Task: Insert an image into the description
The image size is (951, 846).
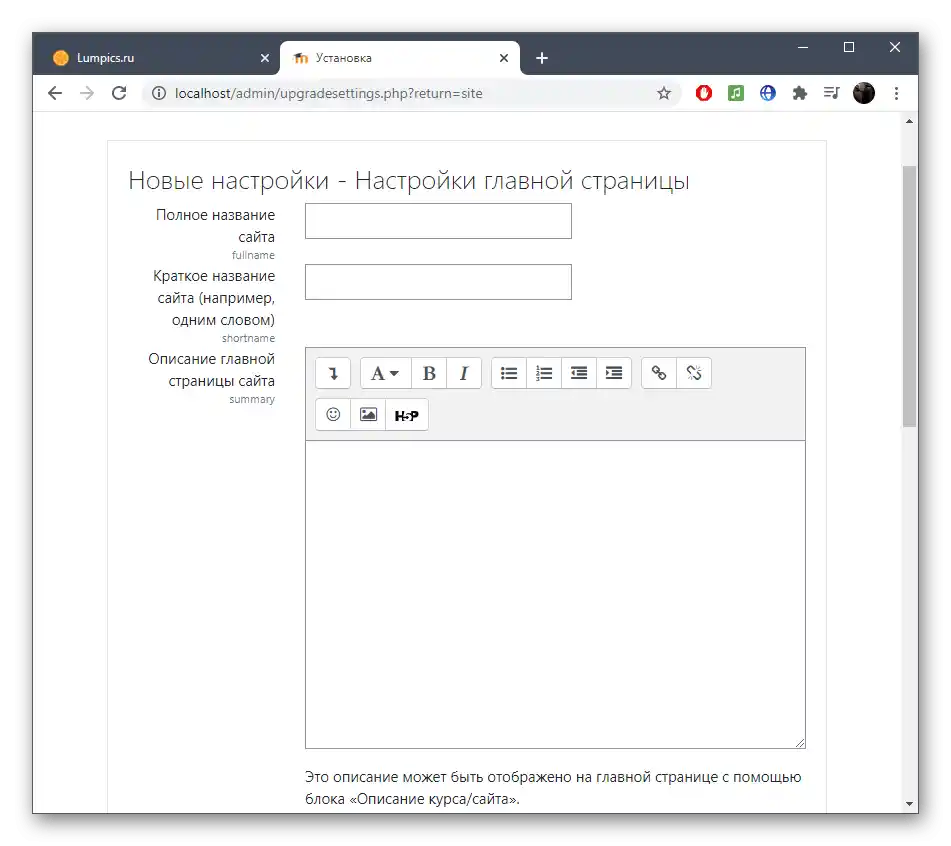Action: point(368,415)
